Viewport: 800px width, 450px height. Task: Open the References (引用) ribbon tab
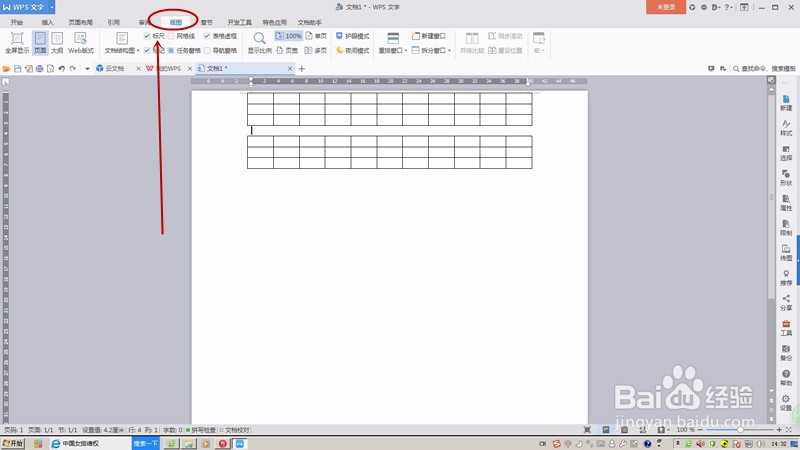click(x=113, y=22)
